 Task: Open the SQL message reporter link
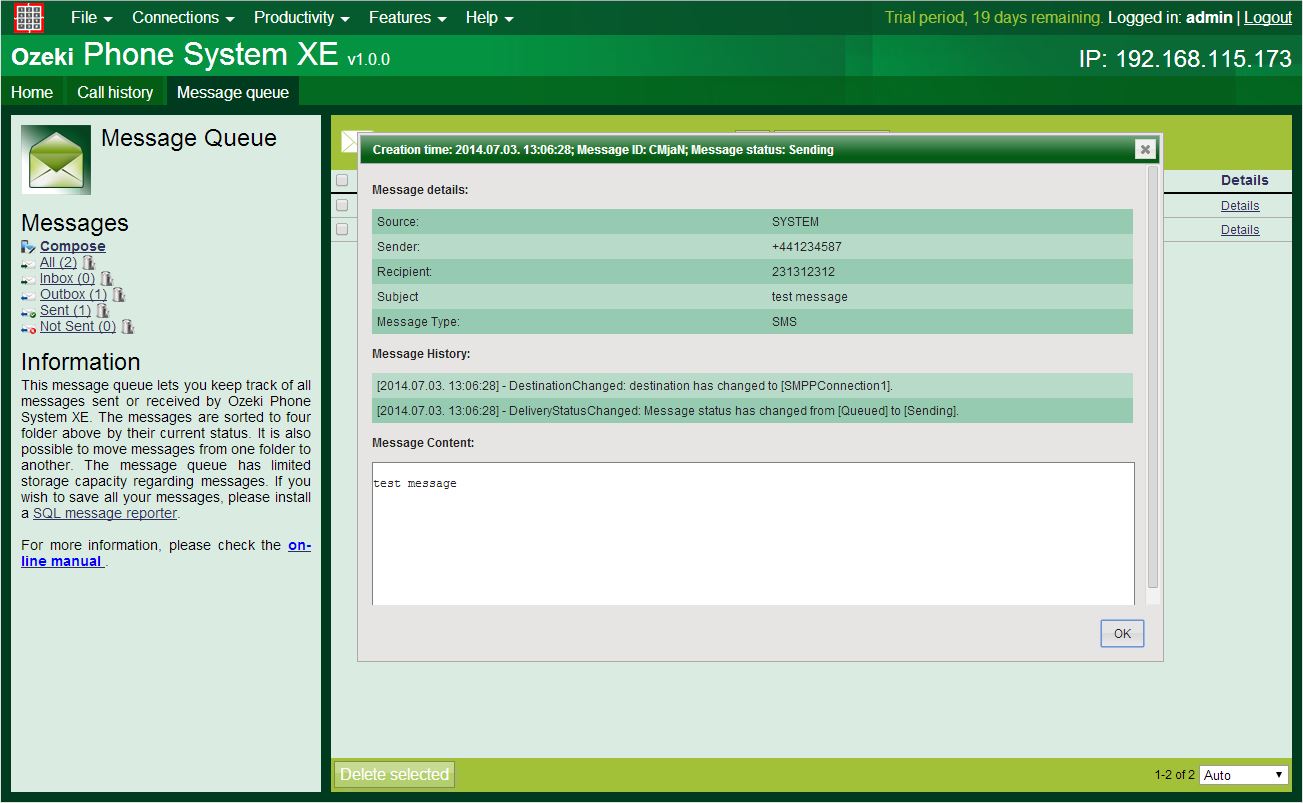pos(105,513)
